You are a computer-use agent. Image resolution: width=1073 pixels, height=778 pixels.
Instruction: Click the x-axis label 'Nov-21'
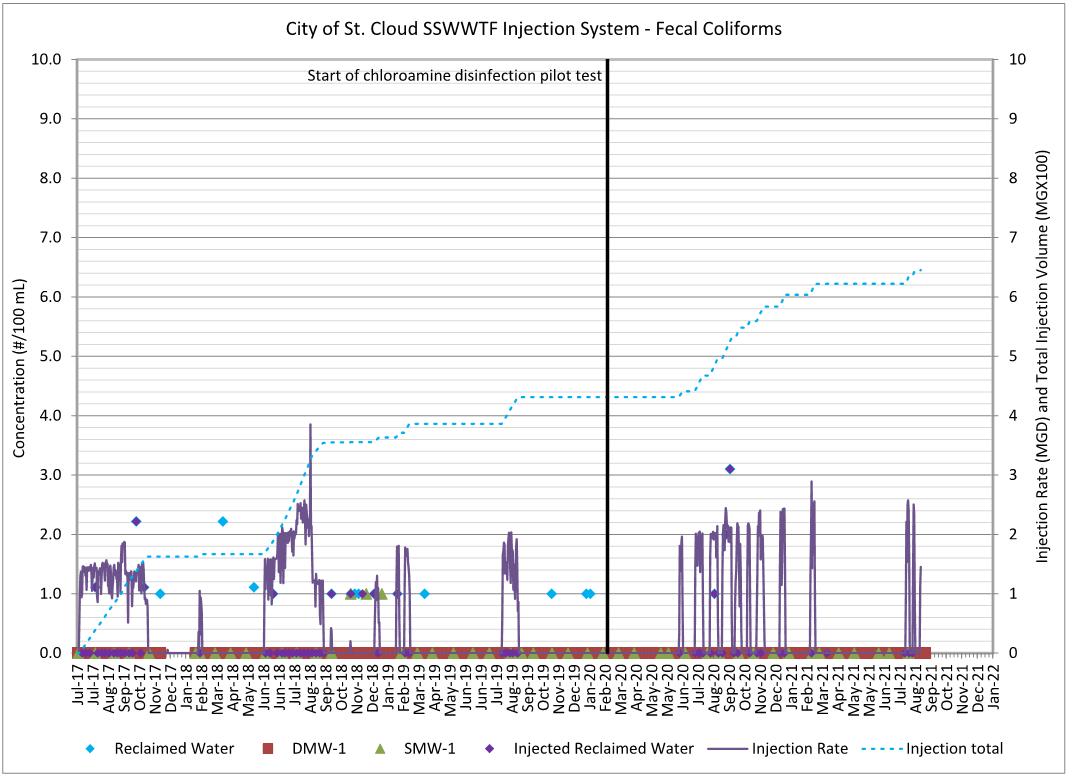coord(963,687)
